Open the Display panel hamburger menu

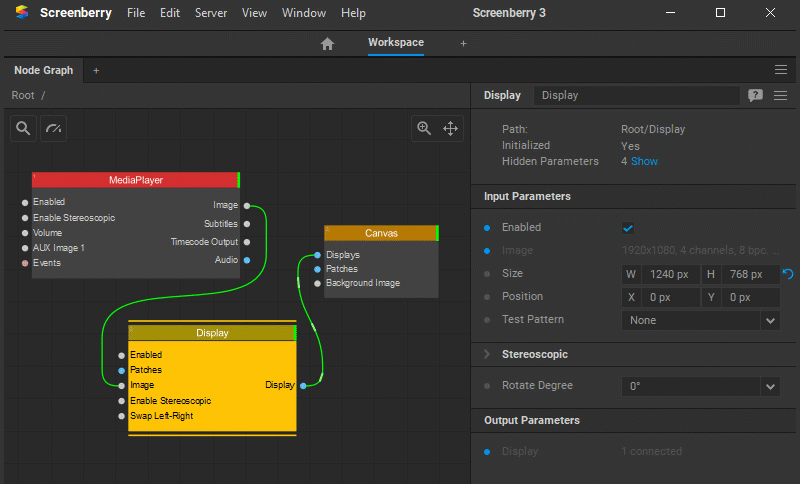tap(780, 95)
